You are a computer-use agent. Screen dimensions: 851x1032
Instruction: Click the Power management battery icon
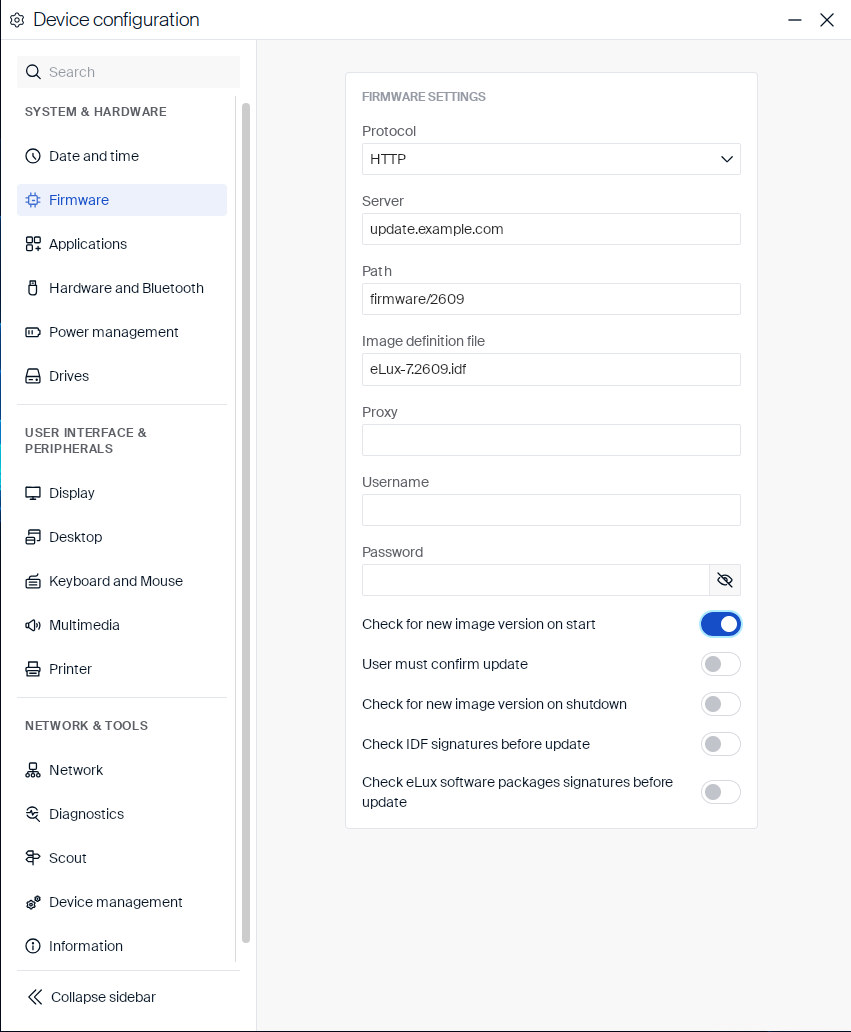[x=33, y=332]
